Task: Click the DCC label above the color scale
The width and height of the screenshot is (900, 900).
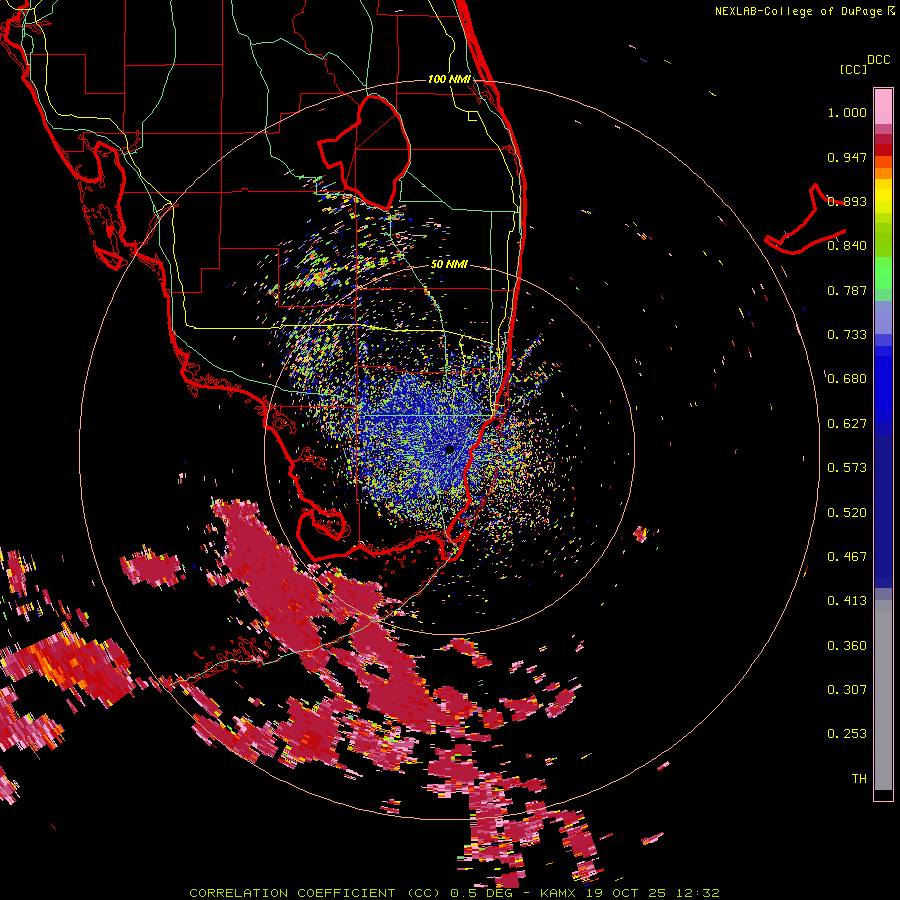Action: [878, 60]
